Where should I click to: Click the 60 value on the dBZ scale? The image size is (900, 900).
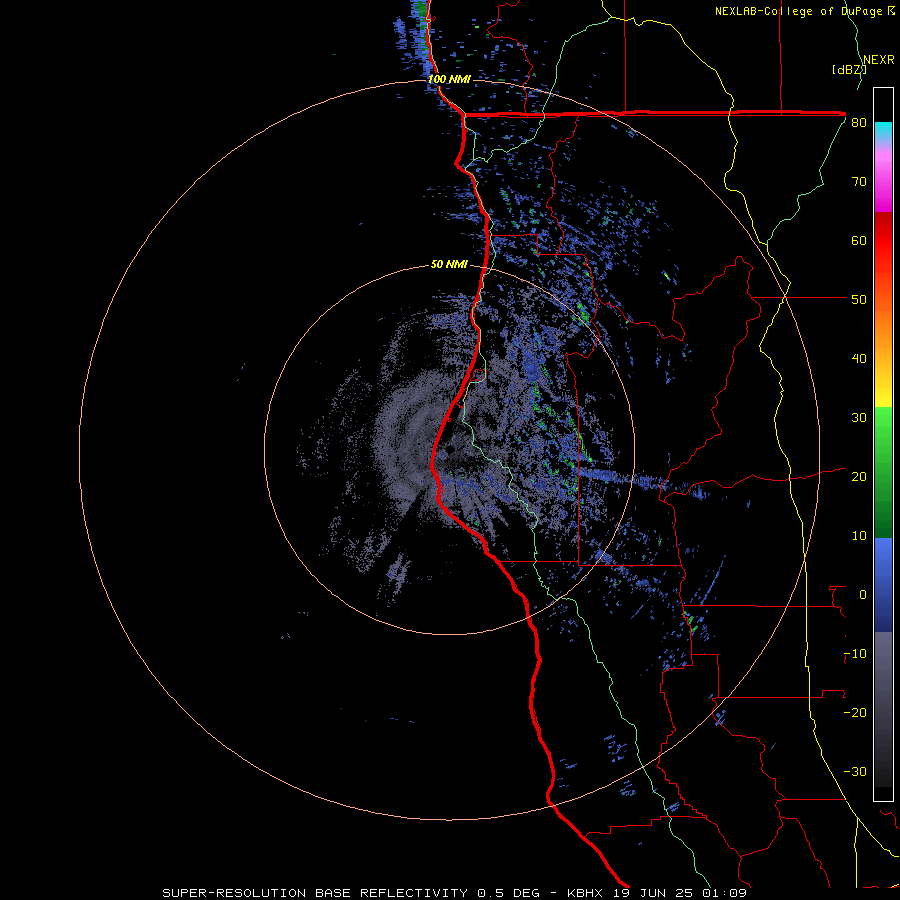pos(859,241)
